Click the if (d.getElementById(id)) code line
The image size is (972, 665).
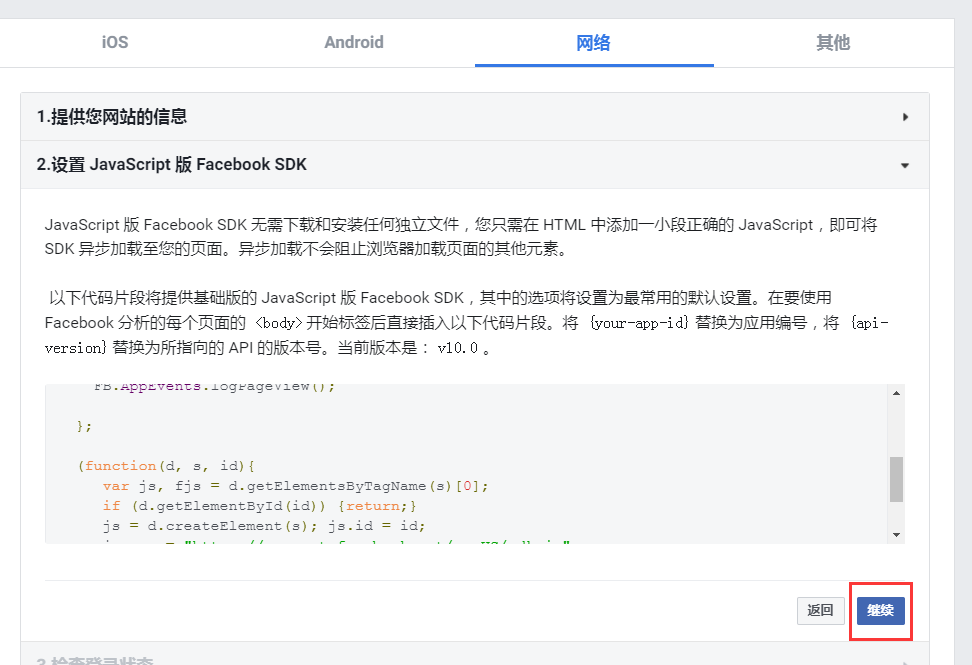pyautogui.click(x=260, y=506)
